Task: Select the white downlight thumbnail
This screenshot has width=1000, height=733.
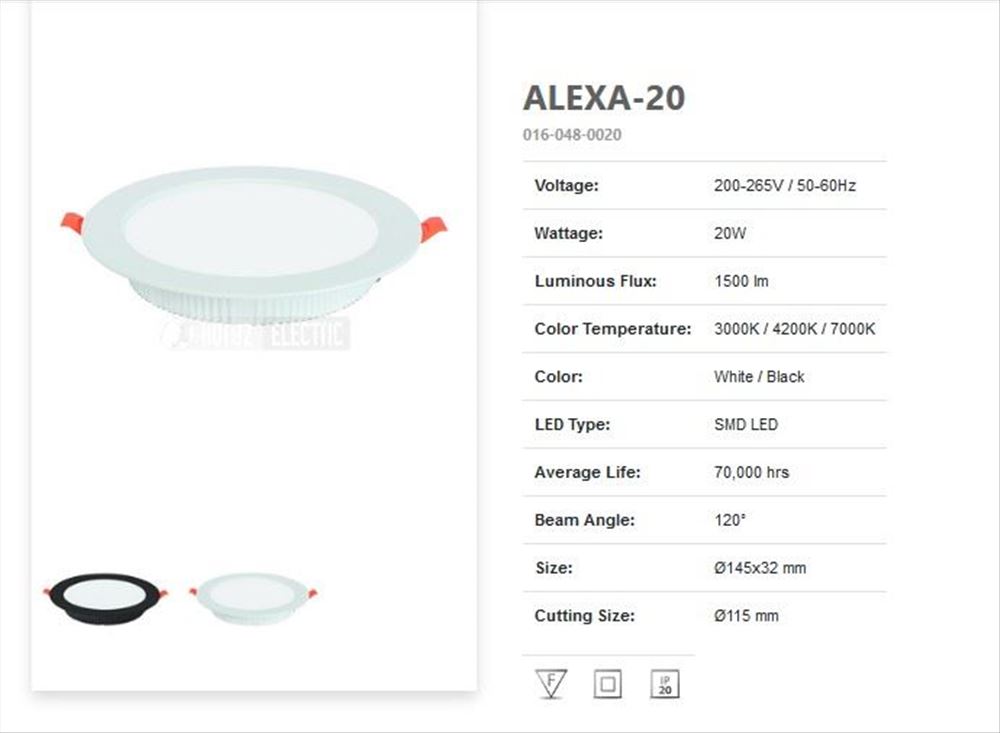Action: [254, 598]
